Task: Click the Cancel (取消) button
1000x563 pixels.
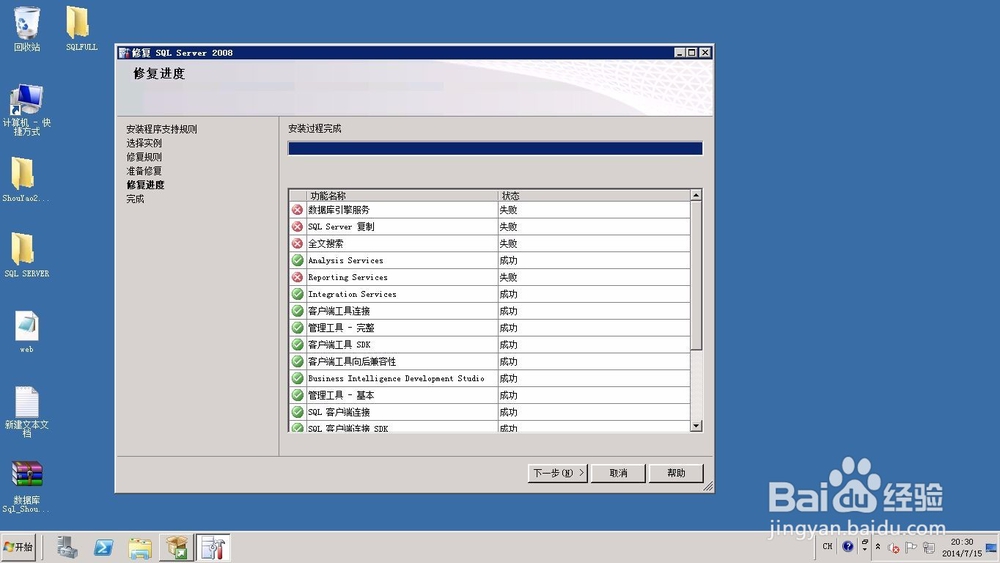Action: coord(618,473)
